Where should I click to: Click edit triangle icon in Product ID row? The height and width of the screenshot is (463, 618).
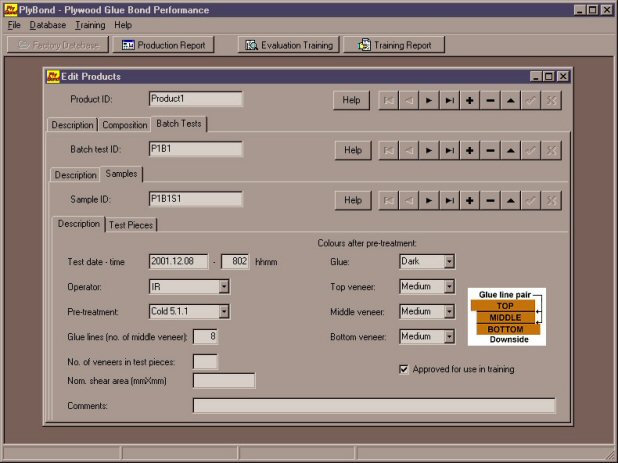[x=510, y=100]
